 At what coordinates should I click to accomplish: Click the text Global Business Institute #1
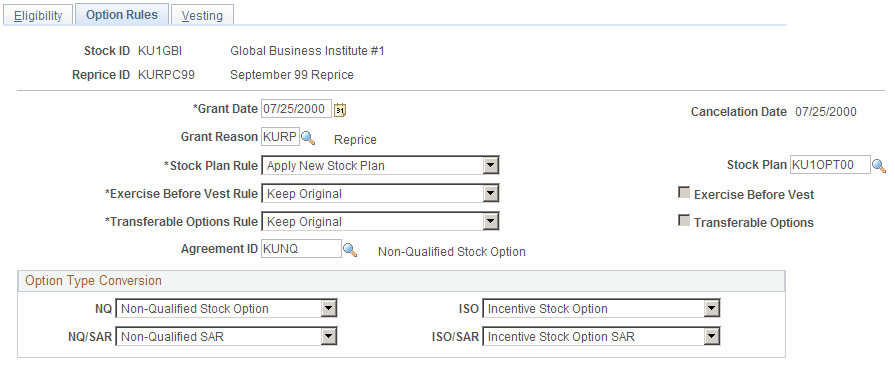[307, 51]
